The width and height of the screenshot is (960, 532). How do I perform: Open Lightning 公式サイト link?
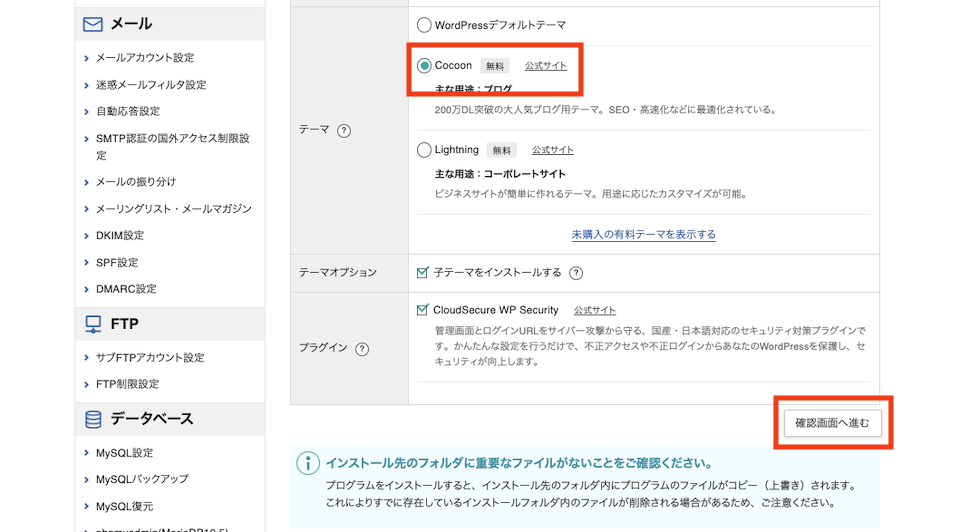click(x=552, y=150)
